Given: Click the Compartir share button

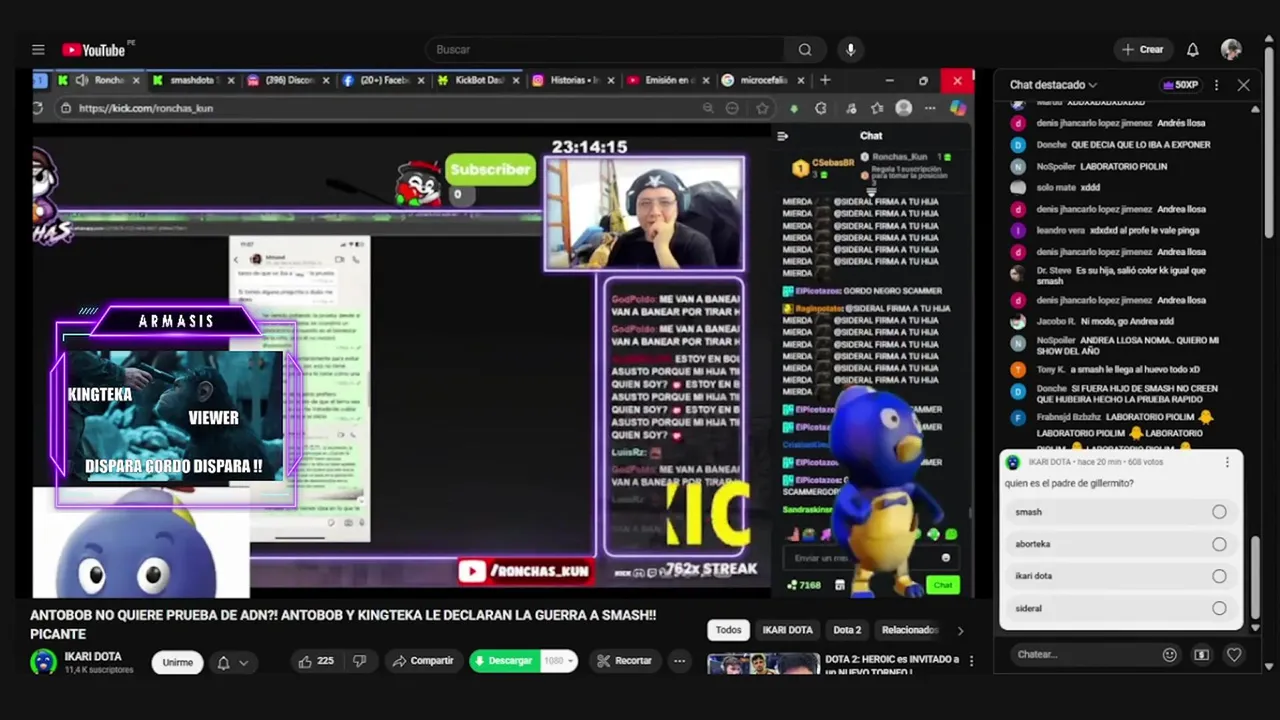Looking at the screenshot, I should (x=423, y=661).
